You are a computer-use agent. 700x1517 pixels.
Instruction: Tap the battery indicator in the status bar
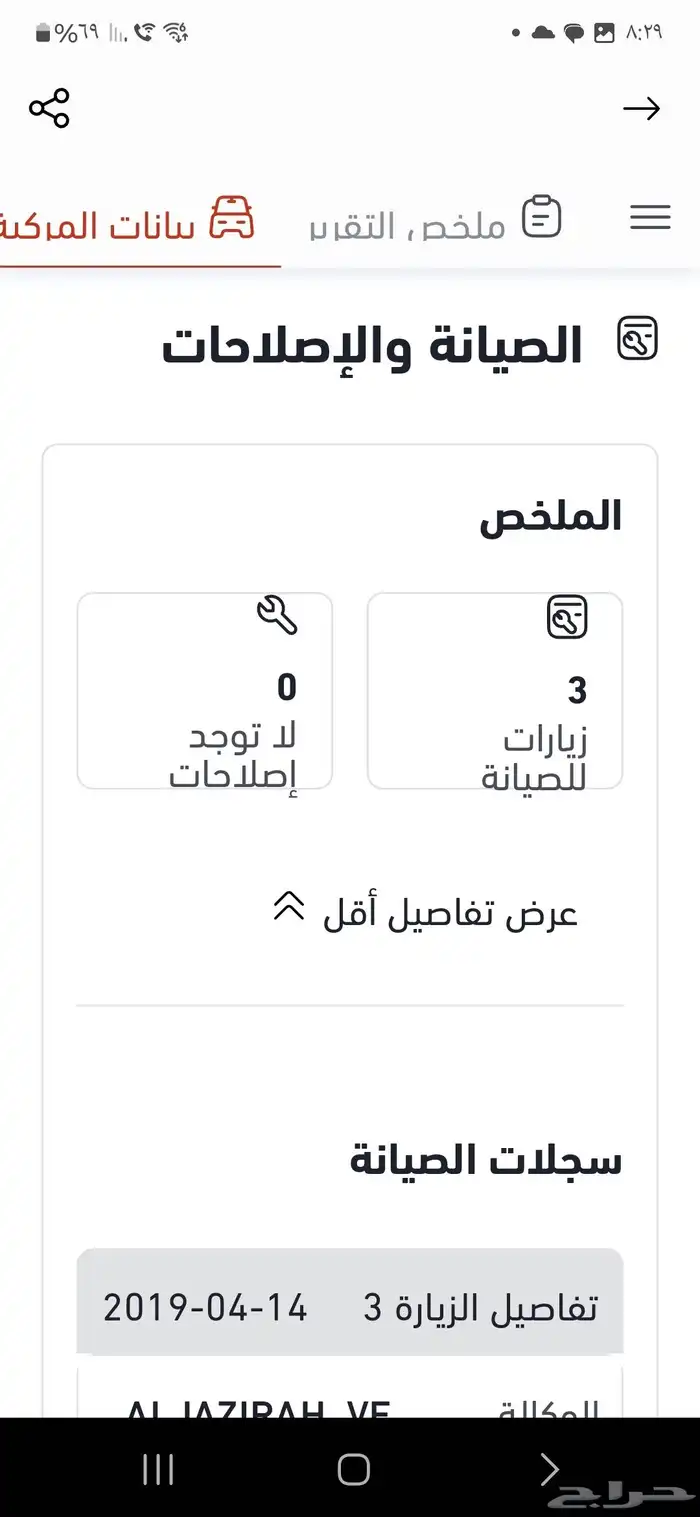(41, 30)
